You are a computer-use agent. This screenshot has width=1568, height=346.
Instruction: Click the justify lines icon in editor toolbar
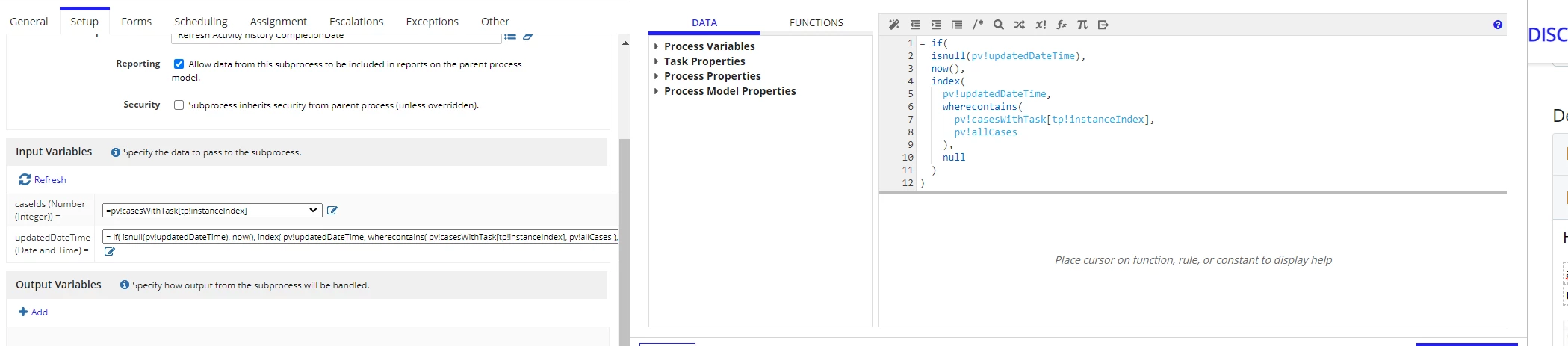pos(956,25)
